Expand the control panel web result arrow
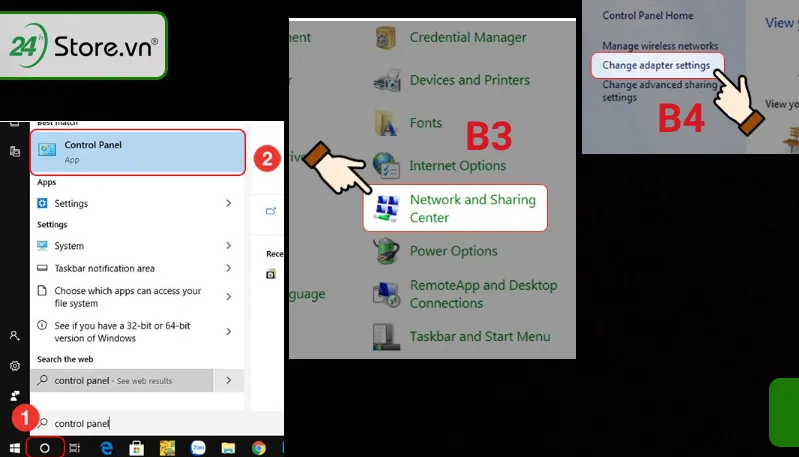The height and width of the screenshot is (457, 799). coord(229,381)
